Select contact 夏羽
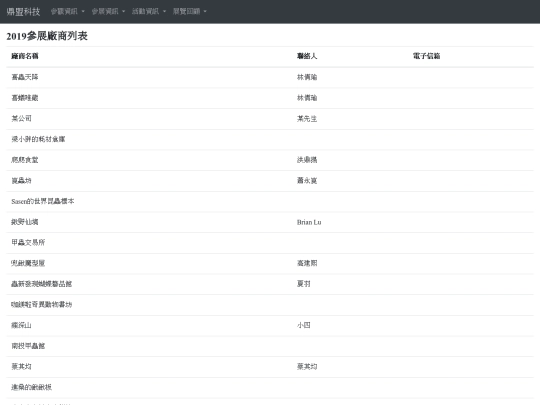 click(304, 284)
